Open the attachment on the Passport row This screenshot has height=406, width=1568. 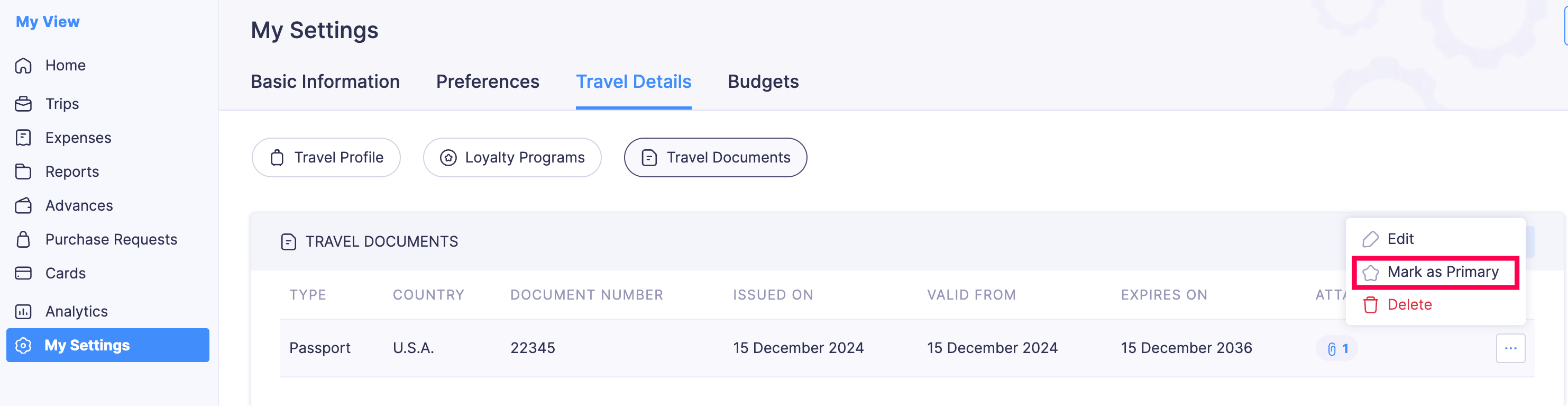tap(1337, 348)
